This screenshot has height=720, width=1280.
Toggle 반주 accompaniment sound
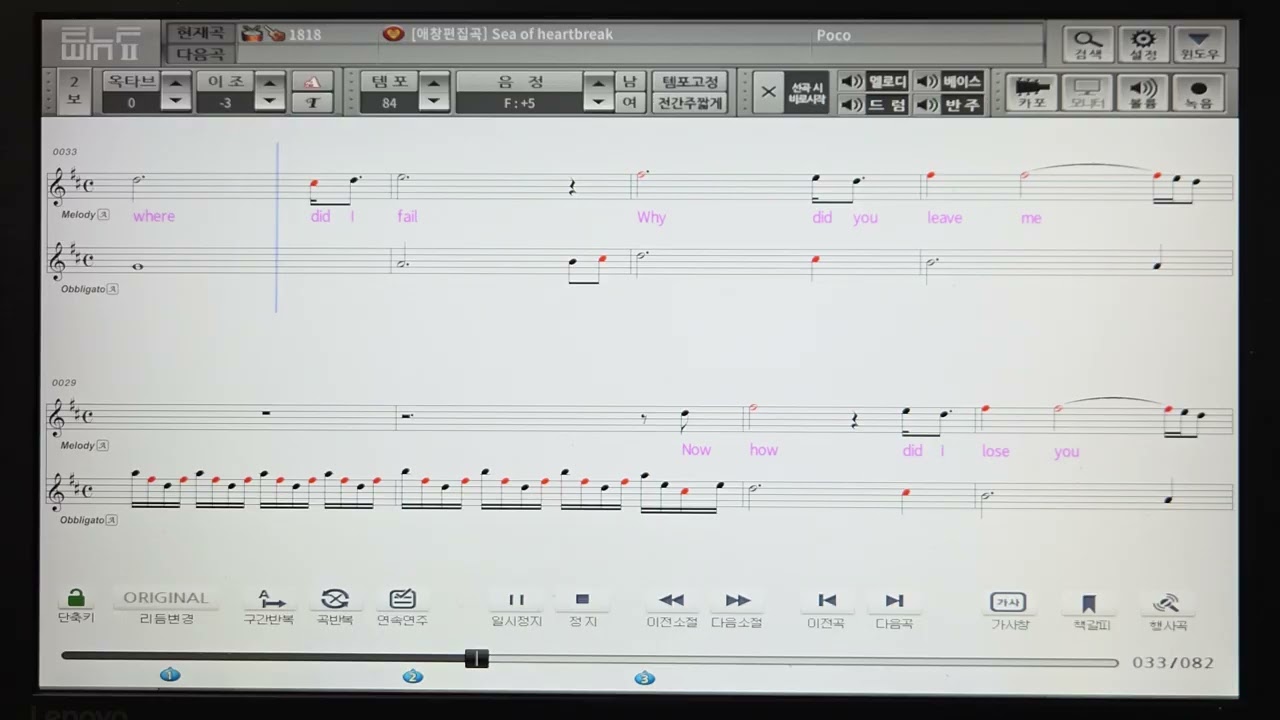click(x=950, y=104)
